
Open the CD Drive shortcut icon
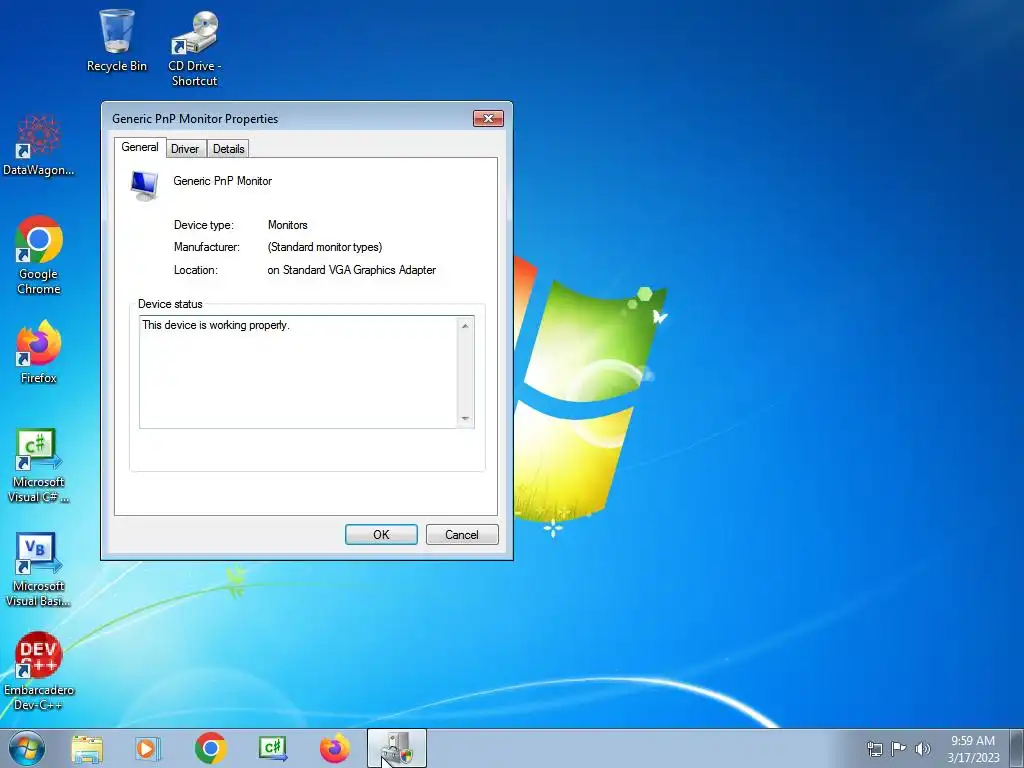tap(195, 48)
